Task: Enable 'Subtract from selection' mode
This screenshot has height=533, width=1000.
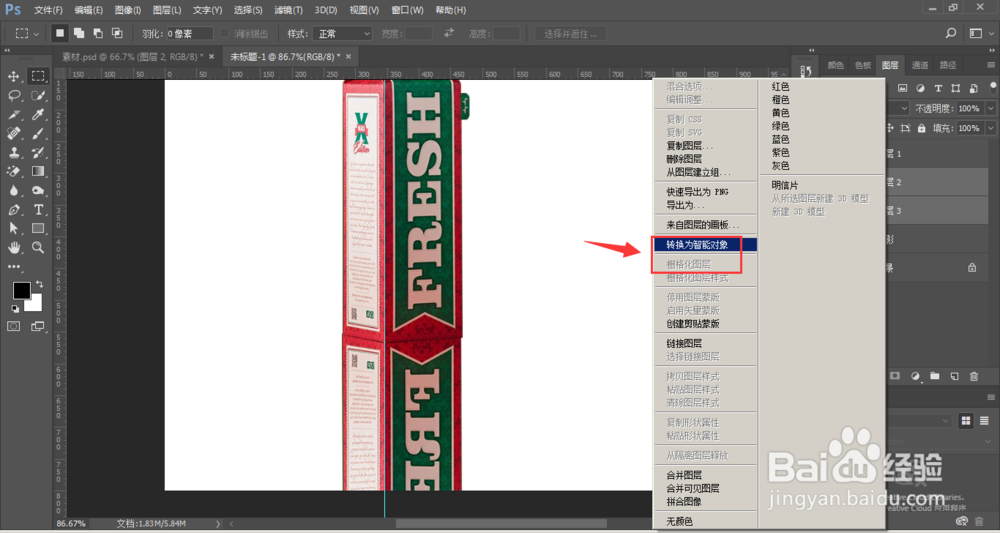Action: 98,33
